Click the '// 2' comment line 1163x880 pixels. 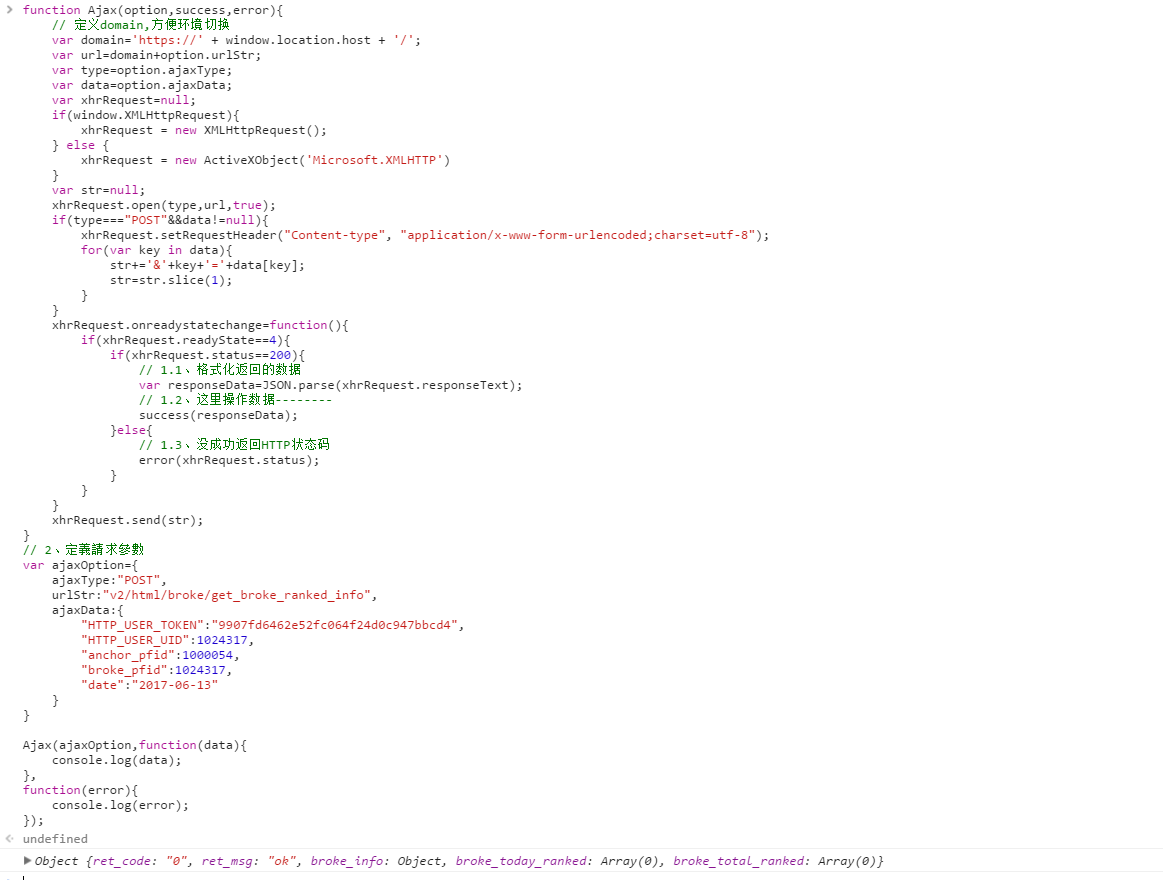(x=83, y=550)
